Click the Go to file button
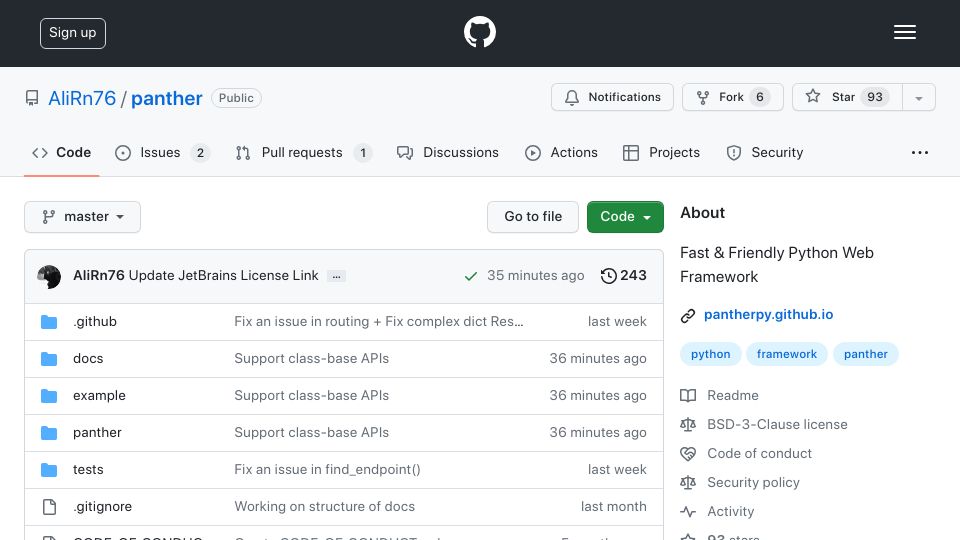The height and width of the screenshot is (540, 960). pyautogui.click(x=533, y=217)
